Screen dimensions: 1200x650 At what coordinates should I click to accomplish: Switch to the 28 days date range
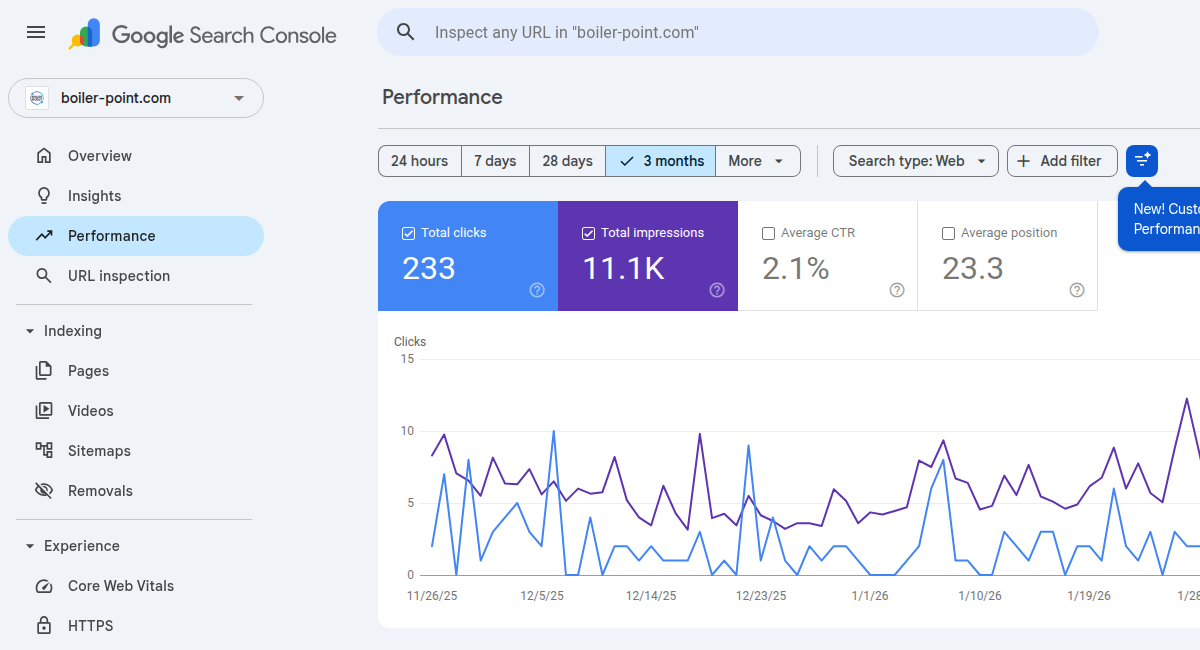(x=567, y=161)
